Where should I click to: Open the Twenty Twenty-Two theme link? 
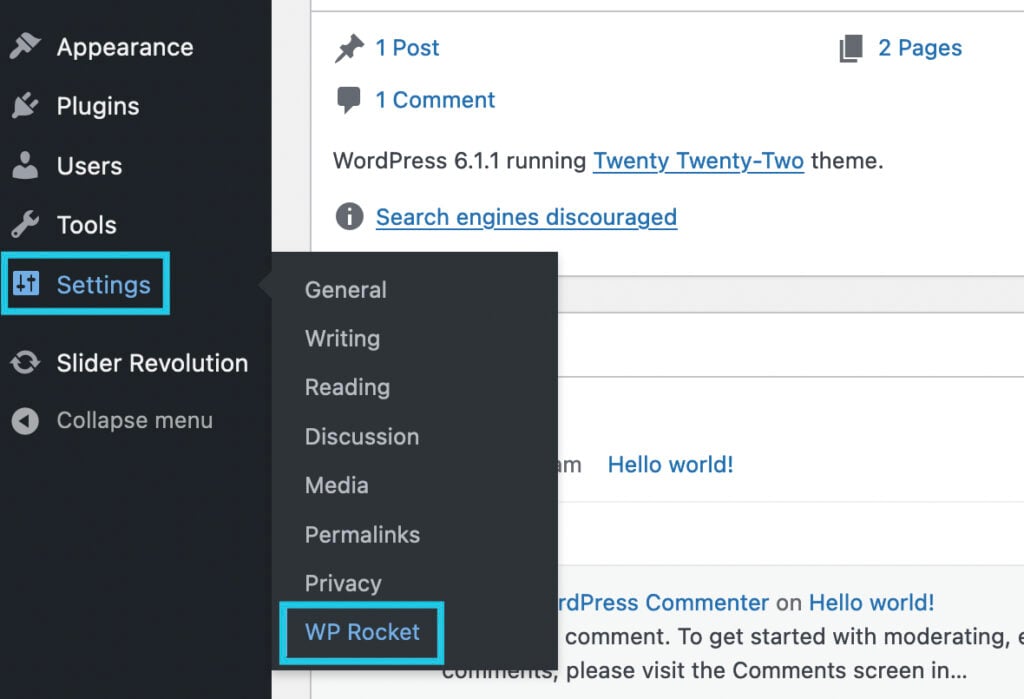pos(698,161)
